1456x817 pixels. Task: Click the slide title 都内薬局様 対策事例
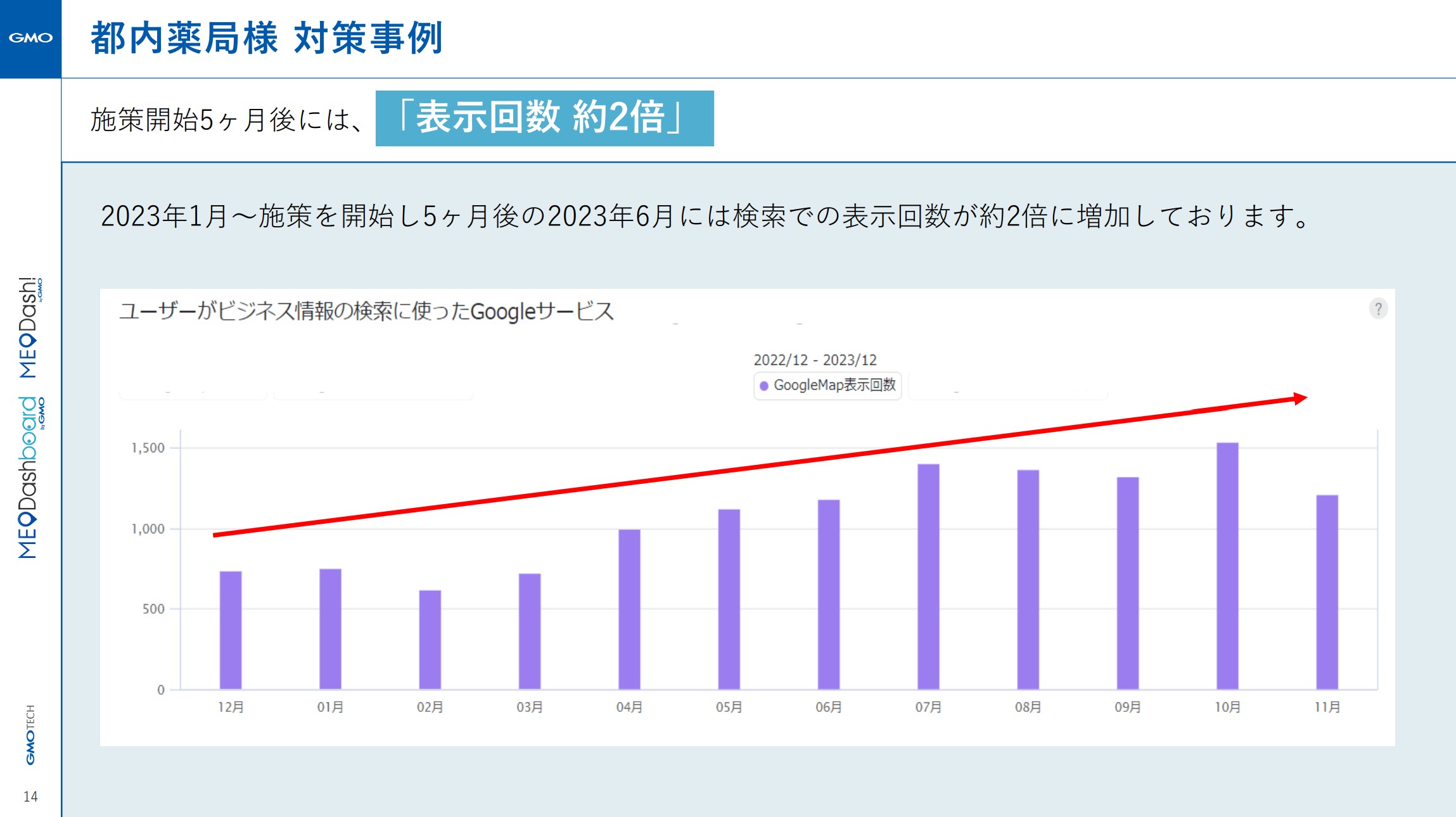266,38
